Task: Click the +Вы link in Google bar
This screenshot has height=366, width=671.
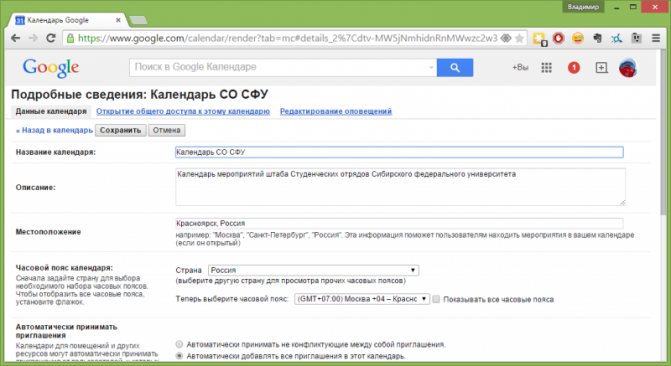Action: (520, 68)
